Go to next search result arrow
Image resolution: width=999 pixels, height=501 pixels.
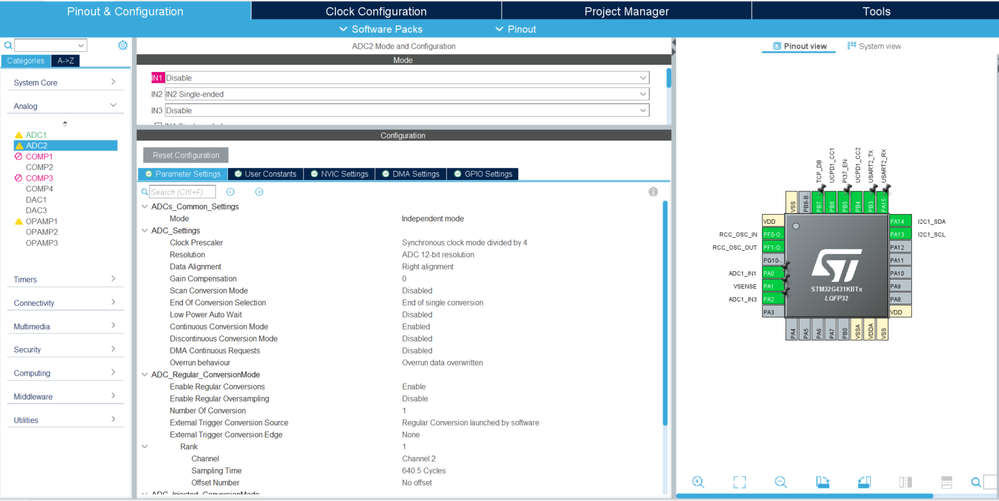(x=259, y=192)
